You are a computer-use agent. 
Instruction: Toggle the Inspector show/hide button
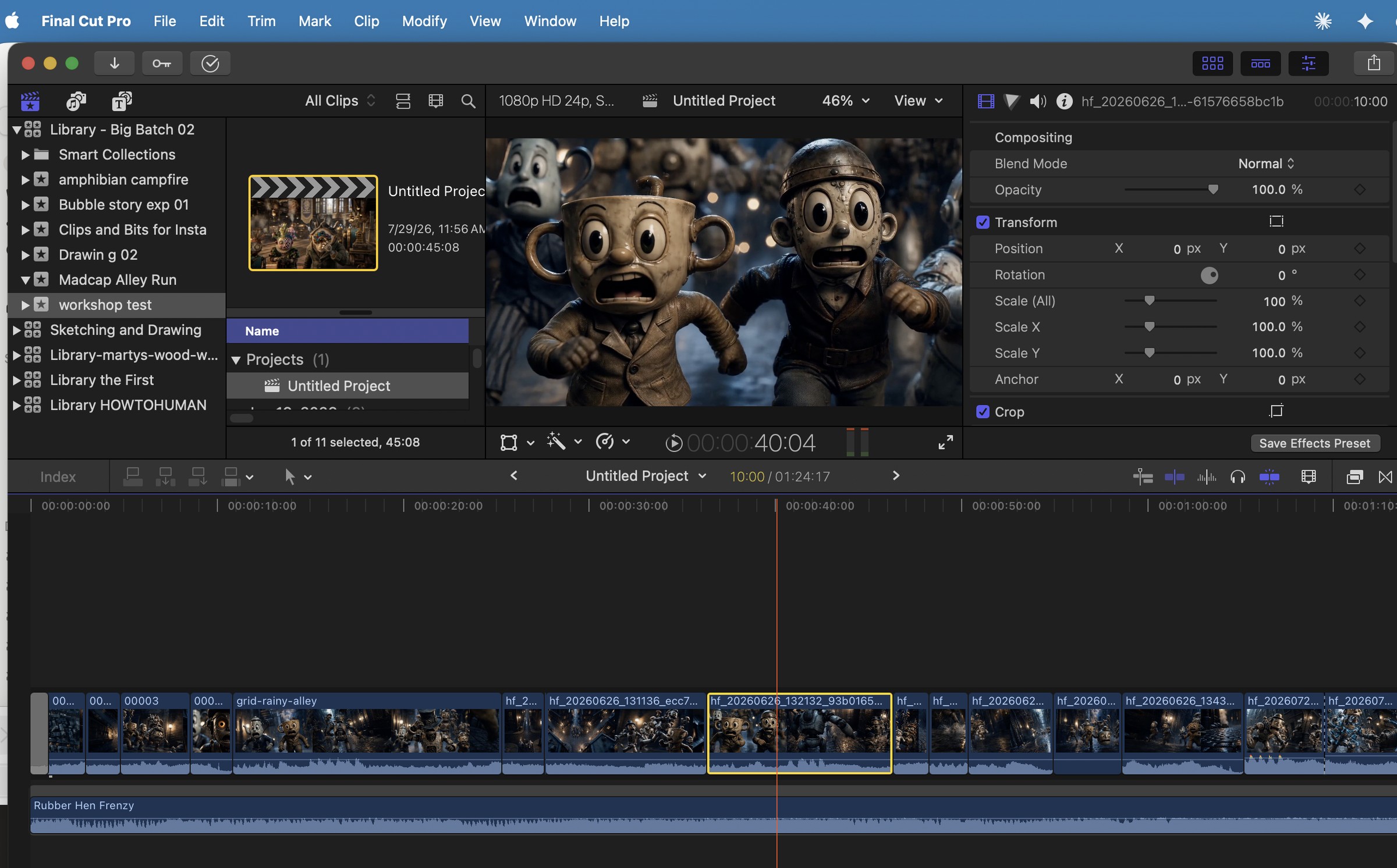(1309, 63)
